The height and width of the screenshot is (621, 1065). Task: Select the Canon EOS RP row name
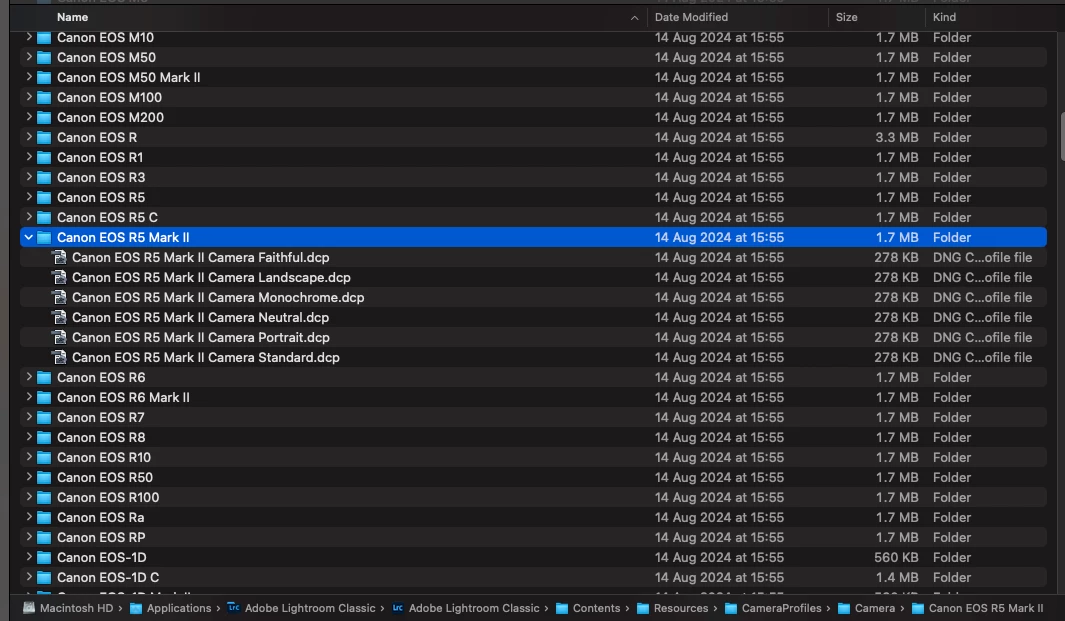101,537
